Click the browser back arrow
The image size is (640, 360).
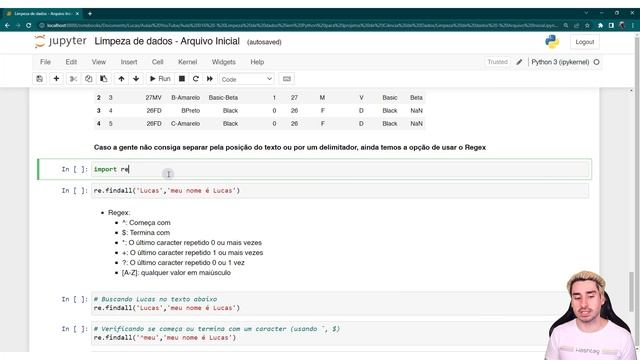coord(7,25)
